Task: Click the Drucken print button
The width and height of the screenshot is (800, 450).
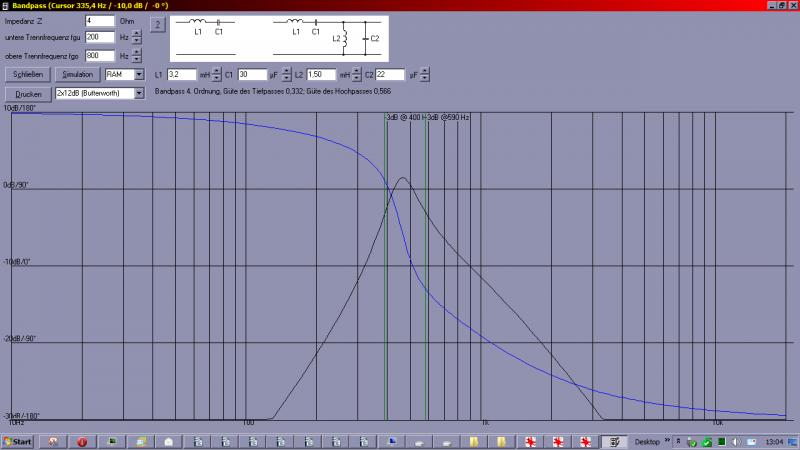Action: click(28, 93)
